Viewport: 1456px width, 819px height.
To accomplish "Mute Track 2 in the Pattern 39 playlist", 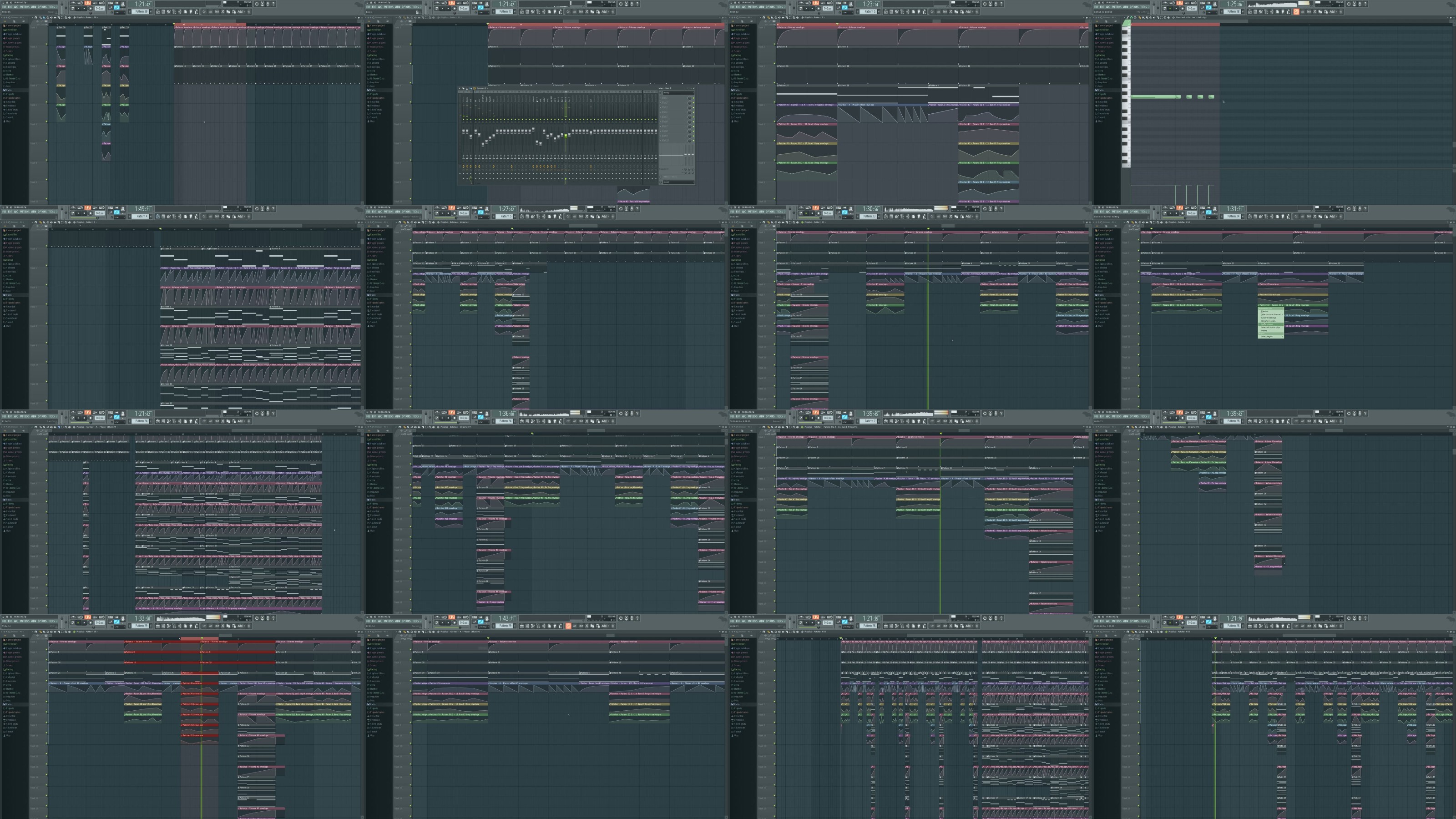I will click(x=46, y=63).
